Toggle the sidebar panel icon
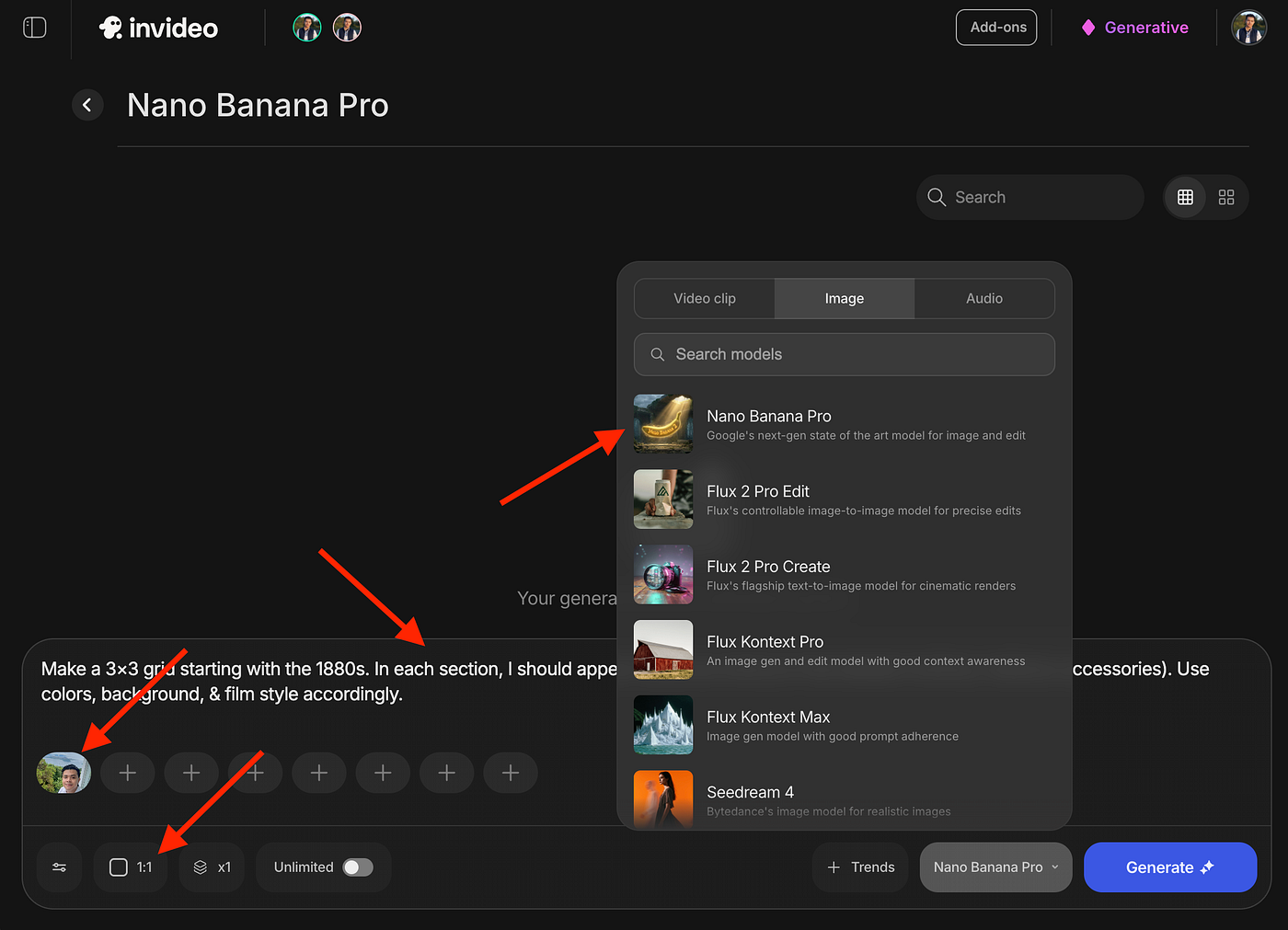Viewport: 1288px width, 930px height. pyautogui.click(x=34, y=28)
